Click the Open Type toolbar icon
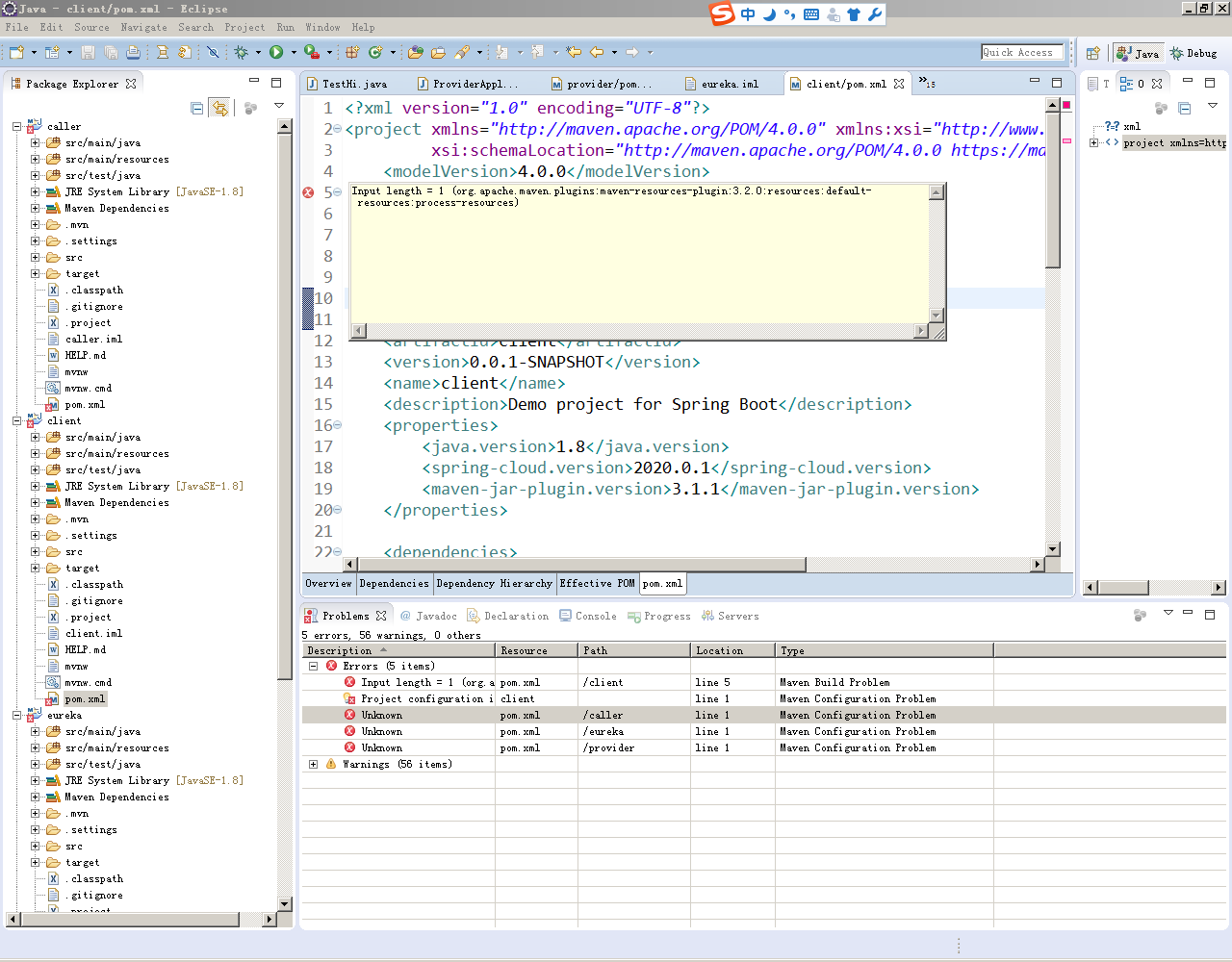Viewport: 1232px width, 962px height. tap(416, 52)
